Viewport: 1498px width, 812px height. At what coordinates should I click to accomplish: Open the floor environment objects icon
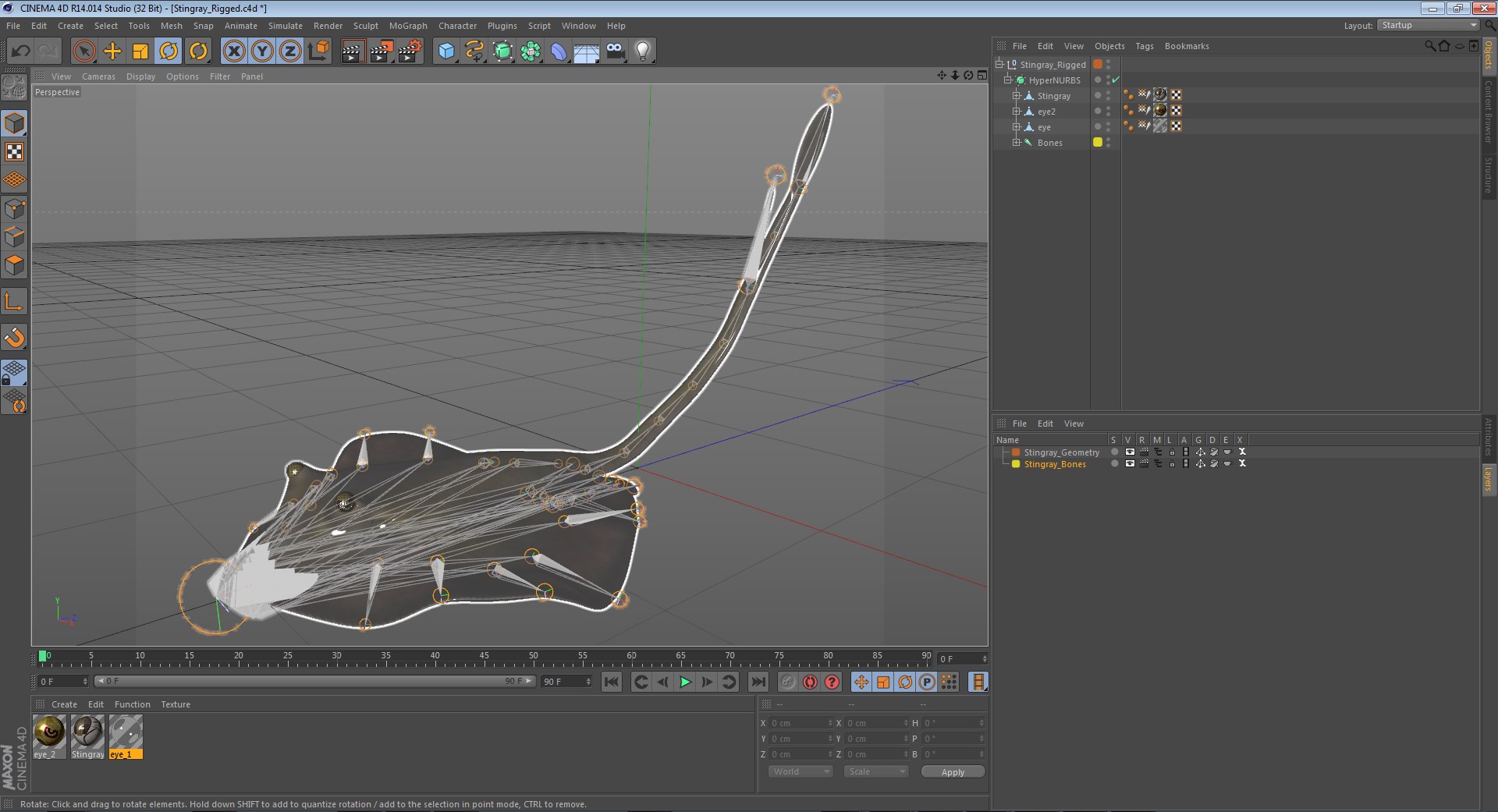coord(587,51)
